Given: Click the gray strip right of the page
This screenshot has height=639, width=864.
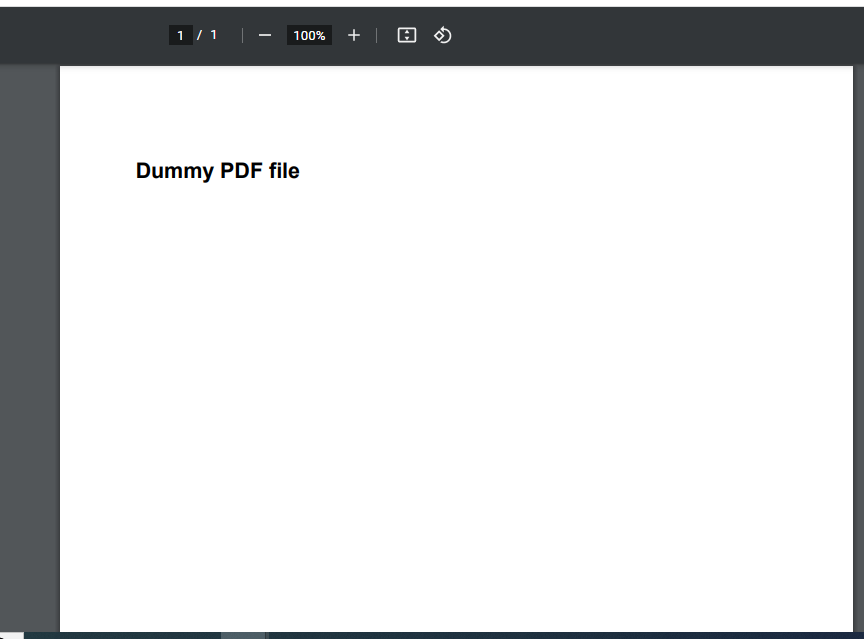Looking at the screenshot, I should coord(858,350).
